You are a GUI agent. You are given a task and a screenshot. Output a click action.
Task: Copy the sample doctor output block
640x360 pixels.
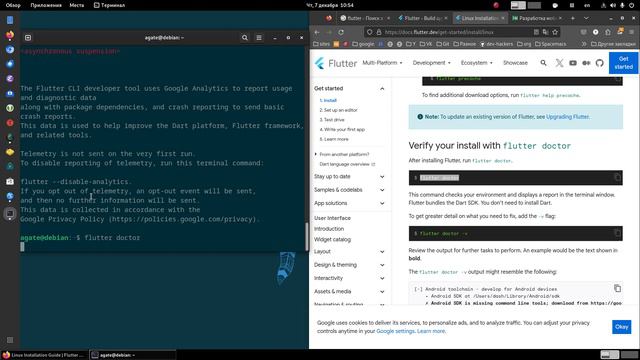click(x=617, y=288)
